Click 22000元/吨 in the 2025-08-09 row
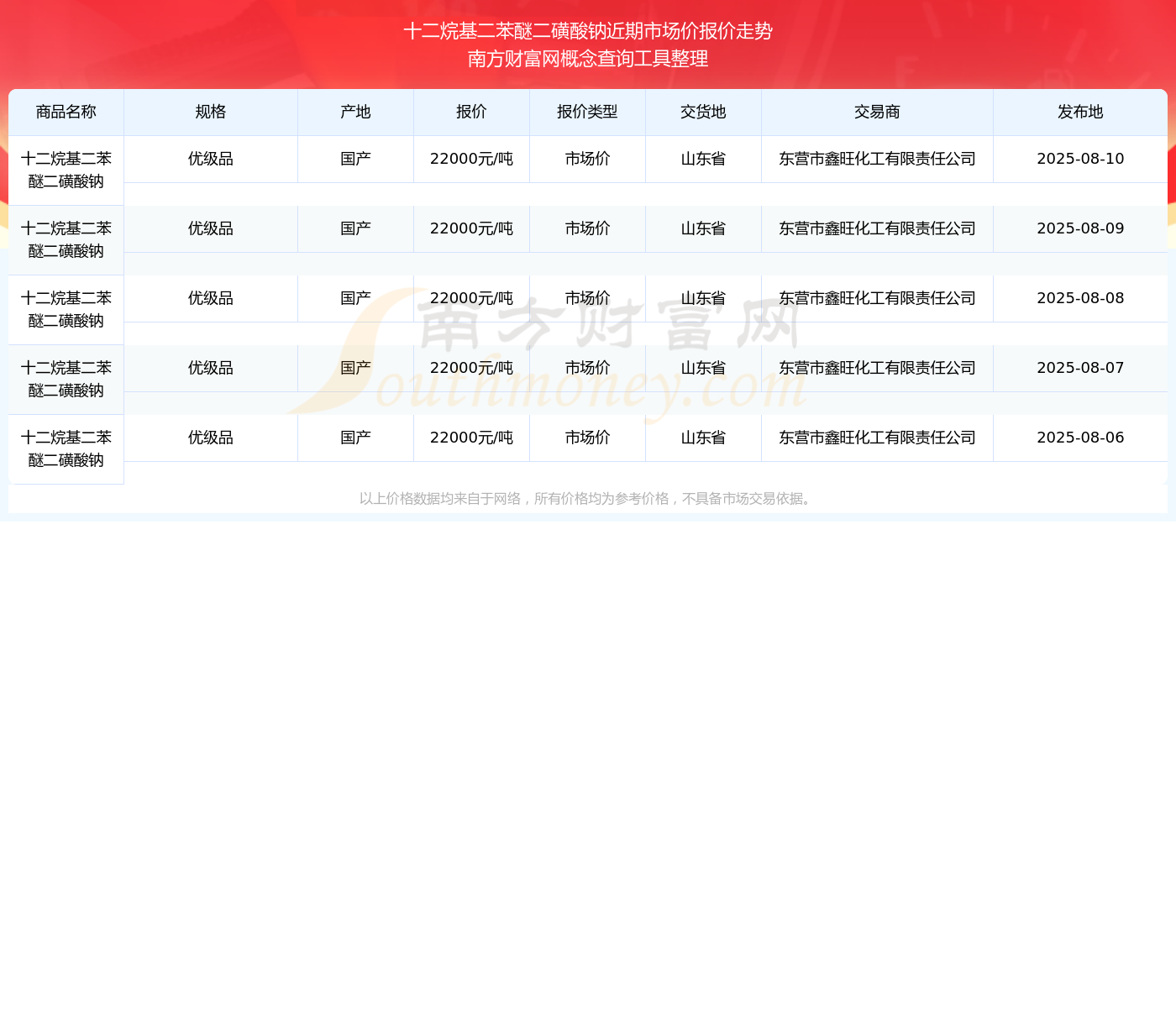 [x=472, y=228]
